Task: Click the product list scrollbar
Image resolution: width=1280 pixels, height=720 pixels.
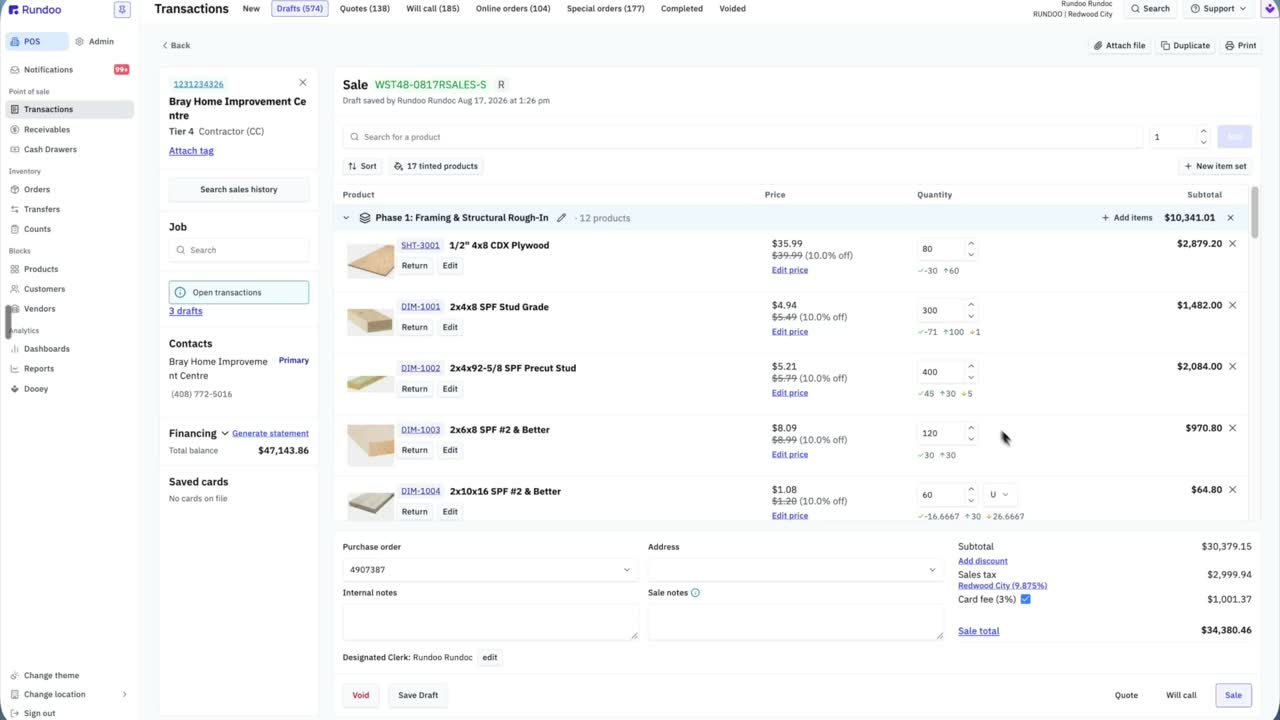Action: pyautogui.click(x=1254, y=212)
